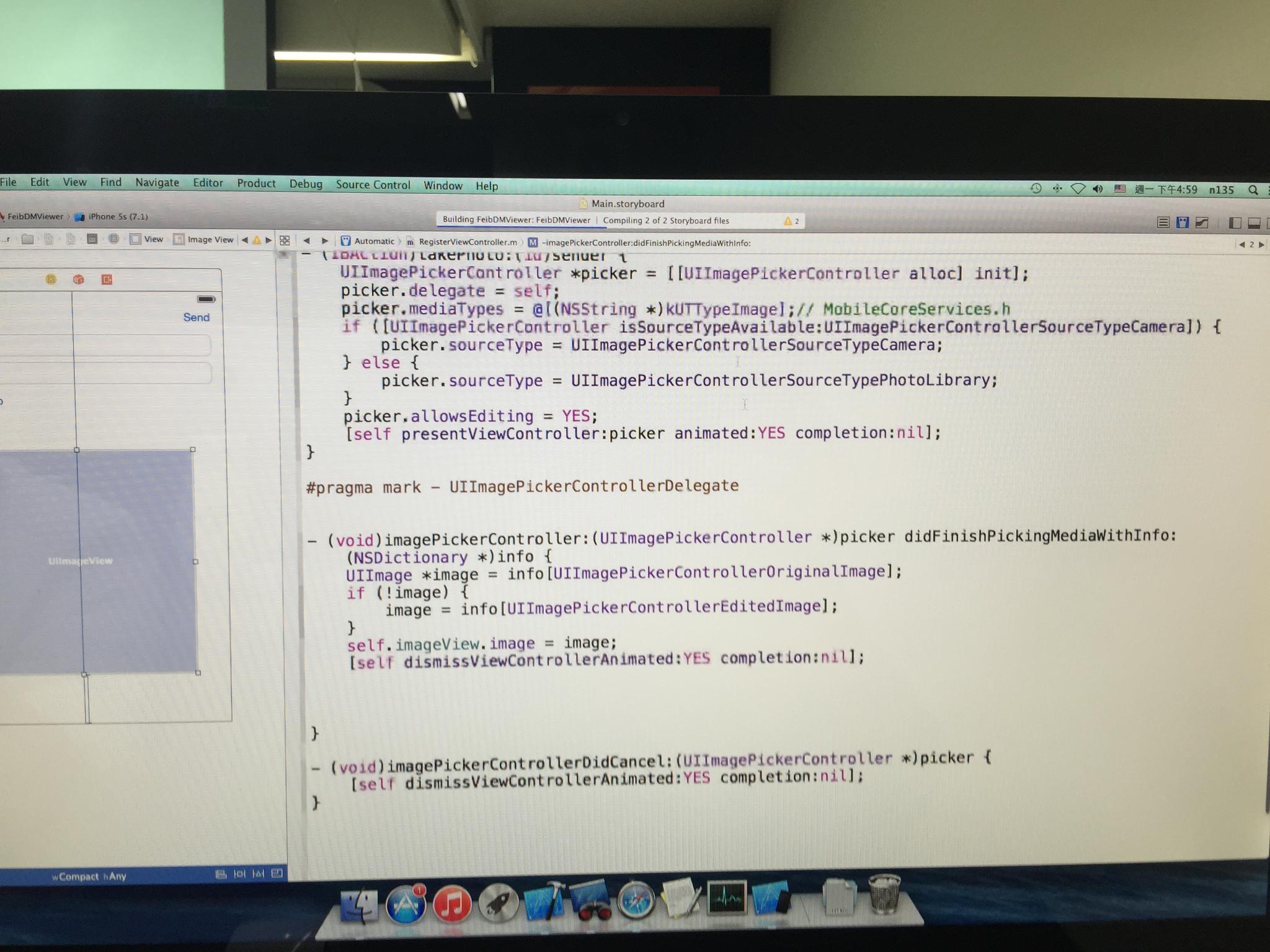Viewport: 1270px width, 952px height.
Task: Click the build warnings indicator in activity bar
Action: (791, 221)
